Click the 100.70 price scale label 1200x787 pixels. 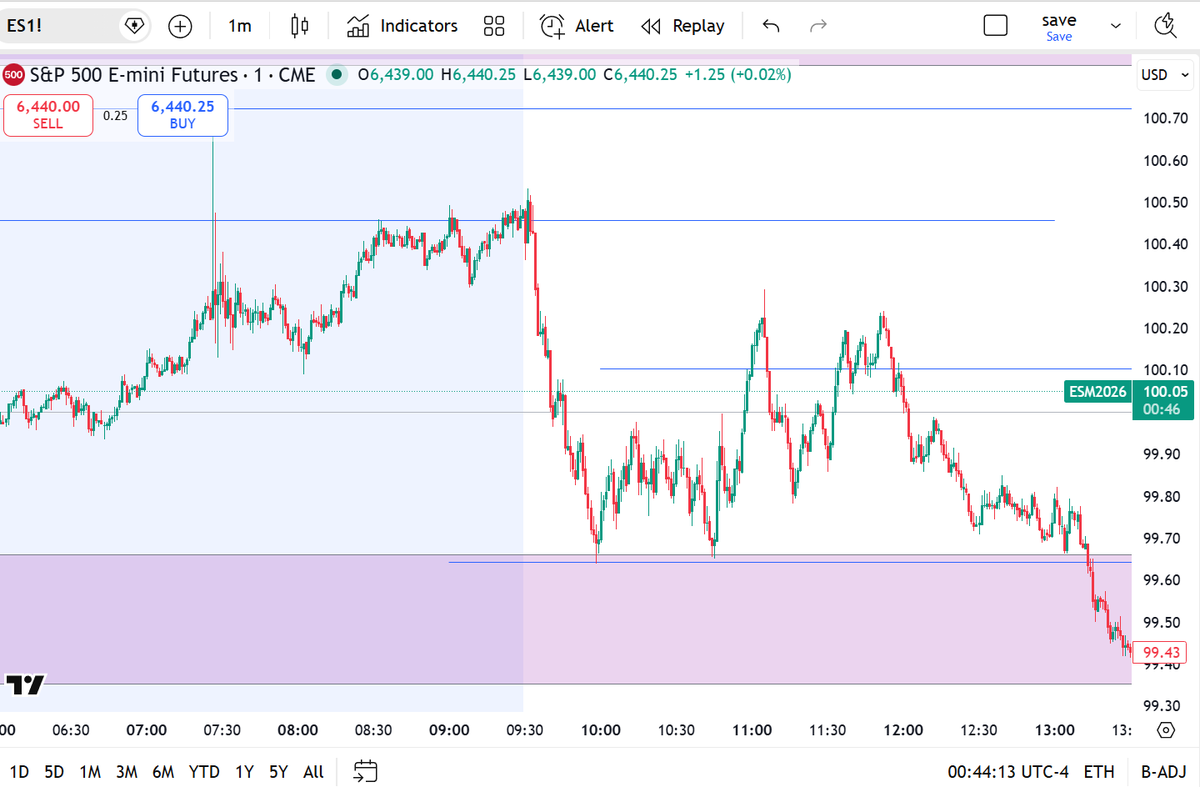coord(1165,119)
